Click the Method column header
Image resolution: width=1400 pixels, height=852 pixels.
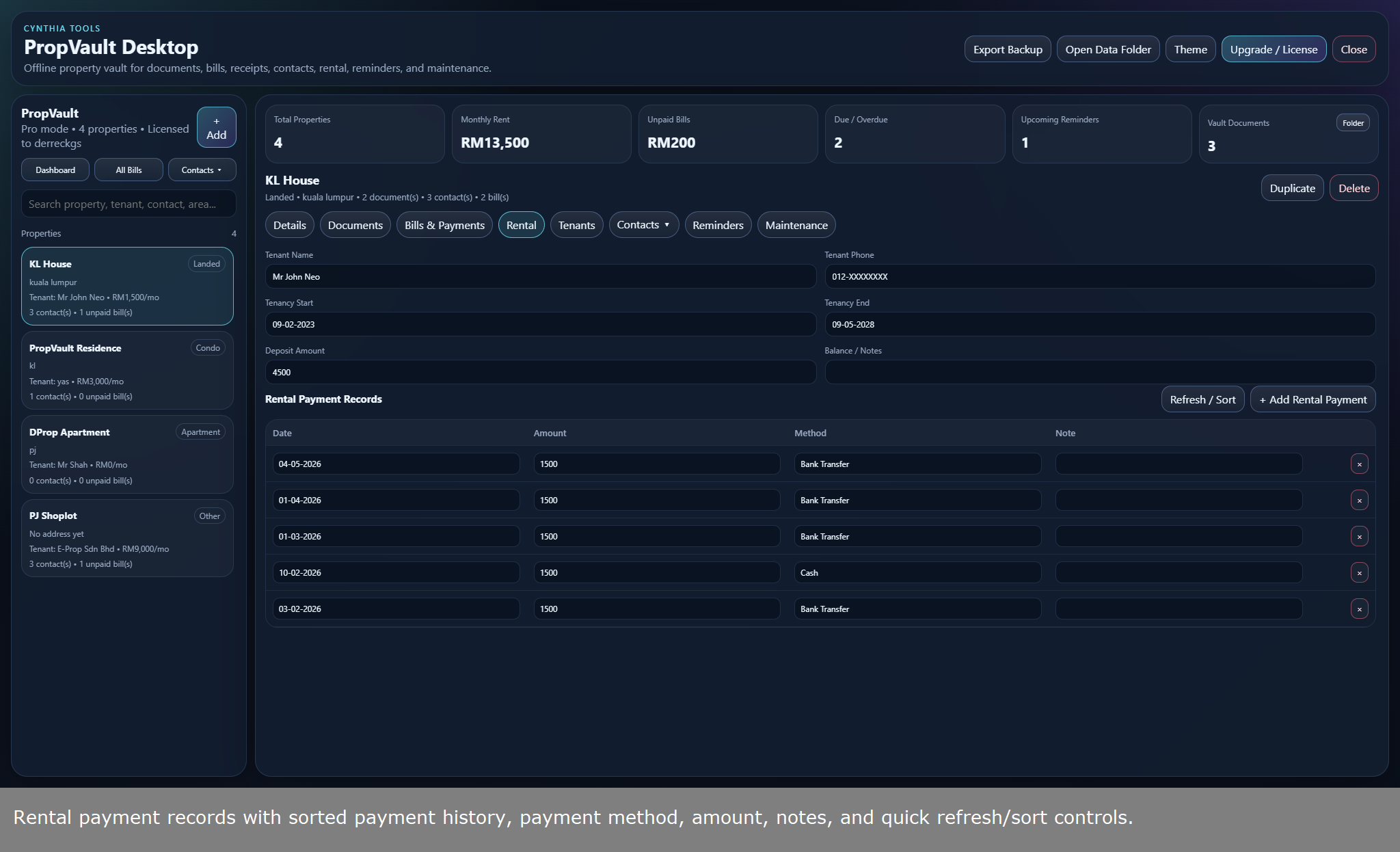pyautogui.click(x=810, y=434)
